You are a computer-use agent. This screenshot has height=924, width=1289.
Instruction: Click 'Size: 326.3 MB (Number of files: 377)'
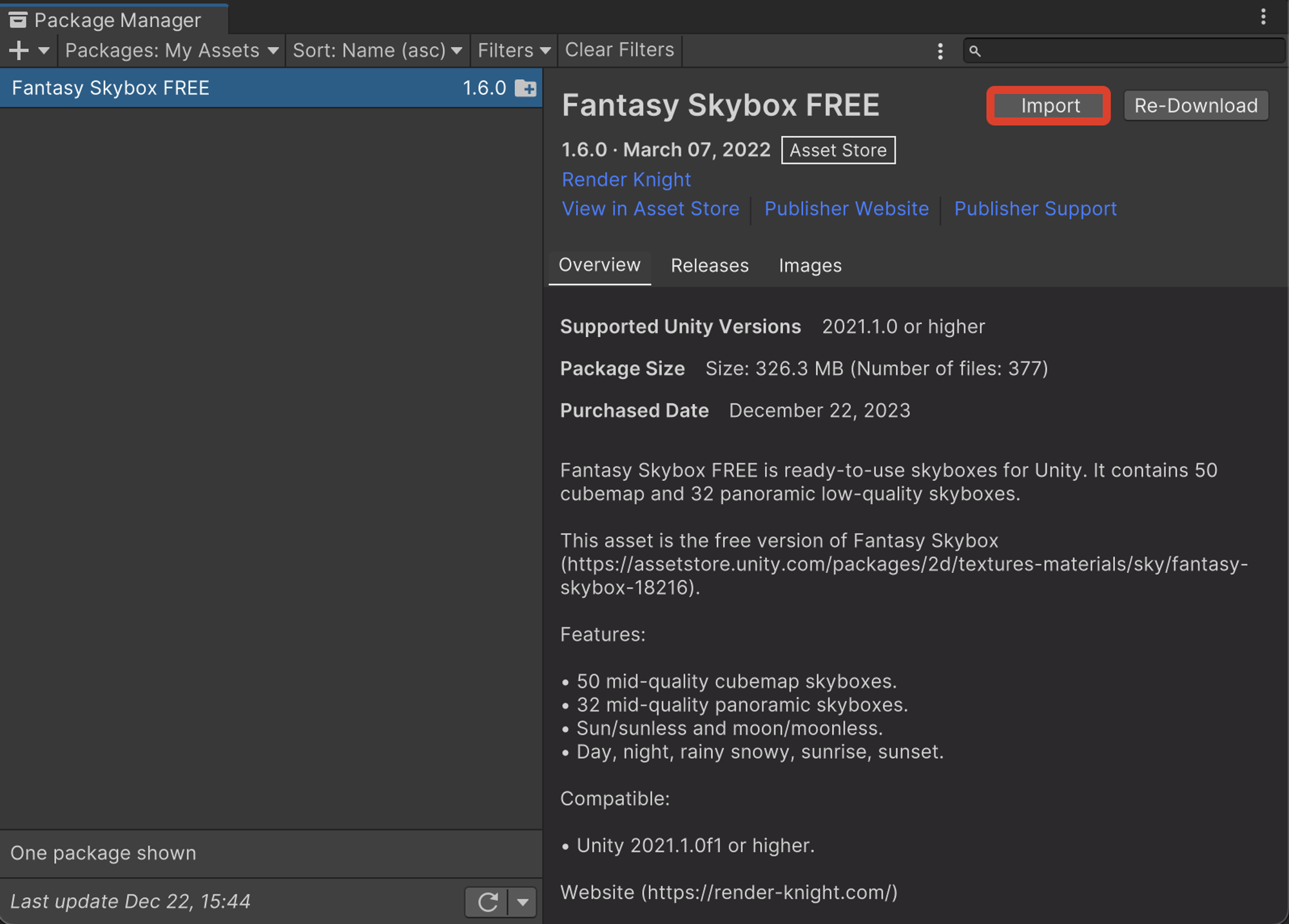(x=877, y=369)
